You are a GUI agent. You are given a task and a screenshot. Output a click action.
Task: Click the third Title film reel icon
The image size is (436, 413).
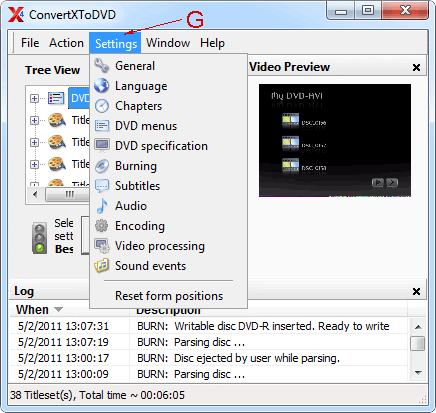click(57, 164)
